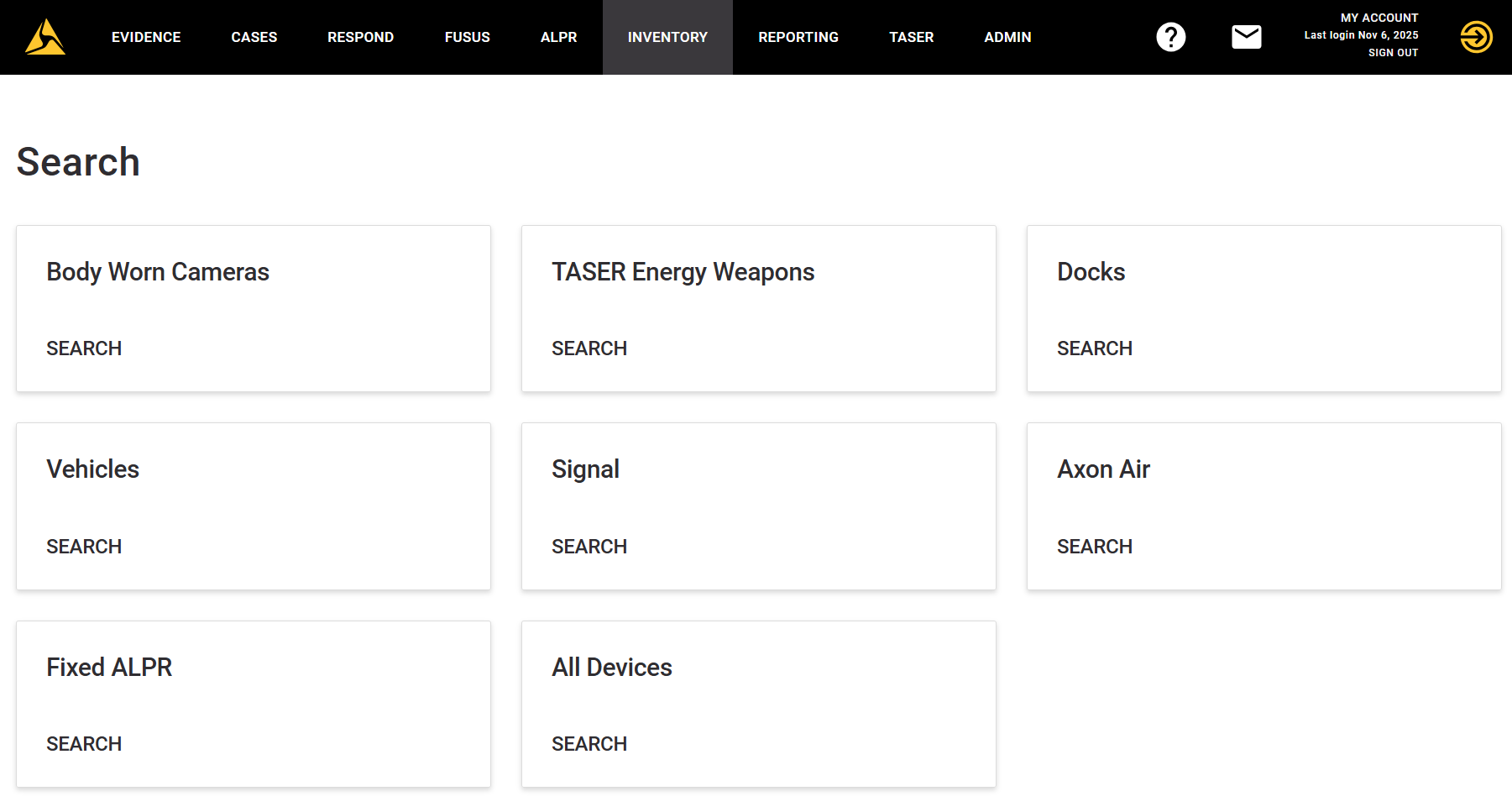Navigate to the TASER tab

pos(911,37)
